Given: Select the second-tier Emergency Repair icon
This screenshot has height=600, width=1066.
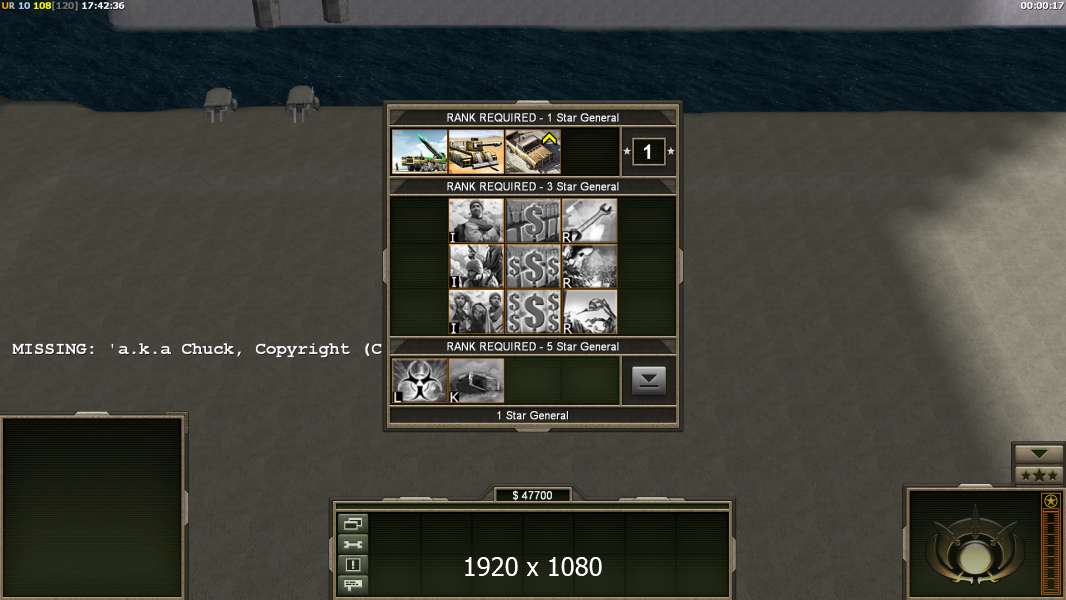Looking at the screenshot, I should (x=589, y=266).
